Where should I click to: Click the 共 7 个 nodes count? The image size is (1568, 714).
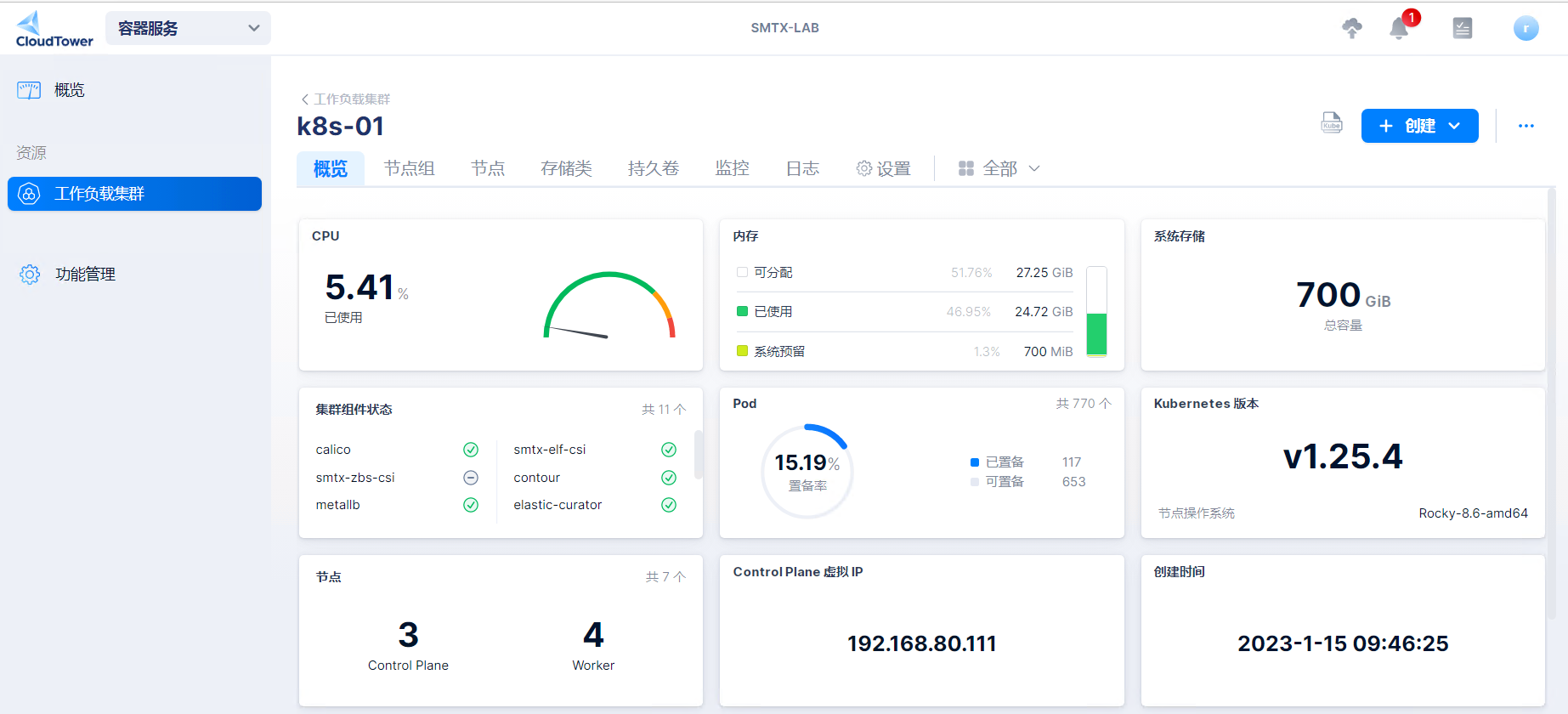click(665, 577)
